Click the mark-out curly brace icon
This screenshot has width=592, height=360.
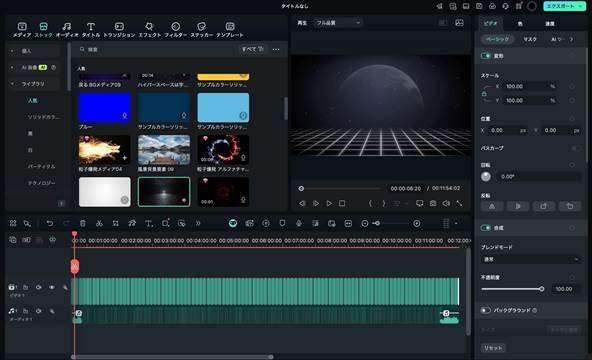[384, 203]
